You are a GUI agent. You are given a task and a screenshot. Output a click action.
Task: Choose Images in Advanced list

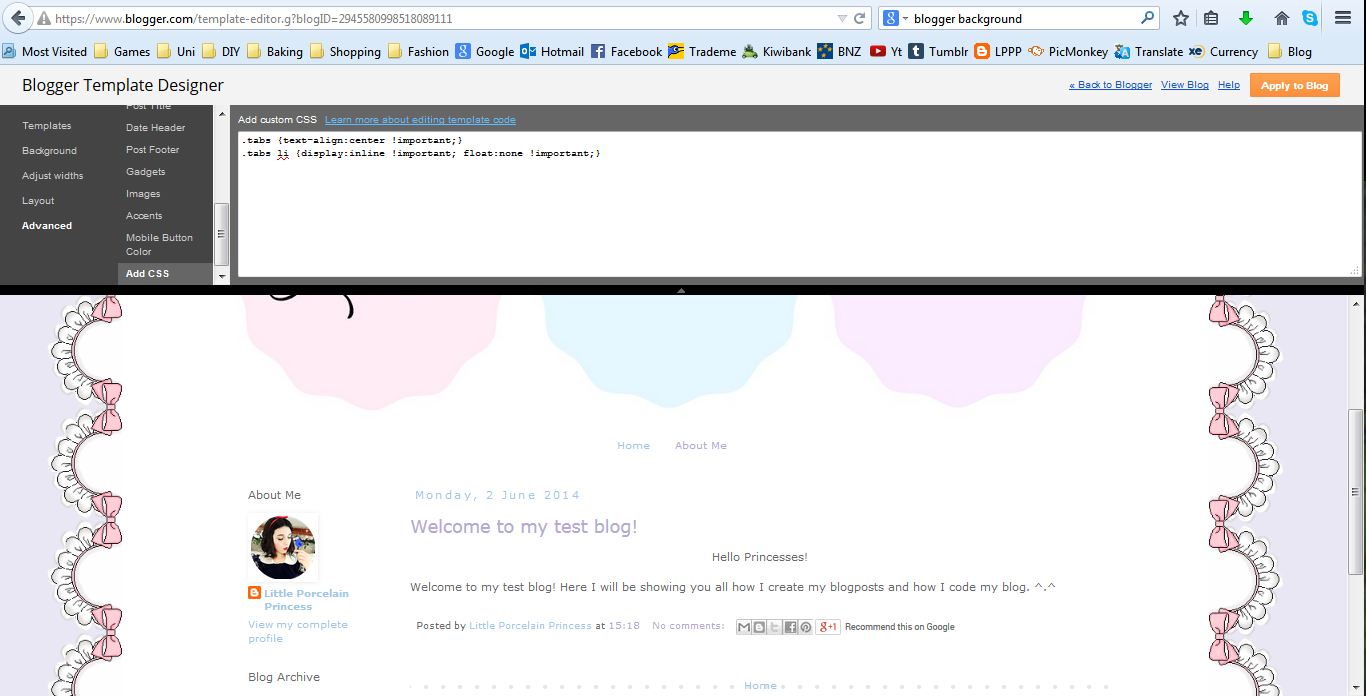[143, 194]
